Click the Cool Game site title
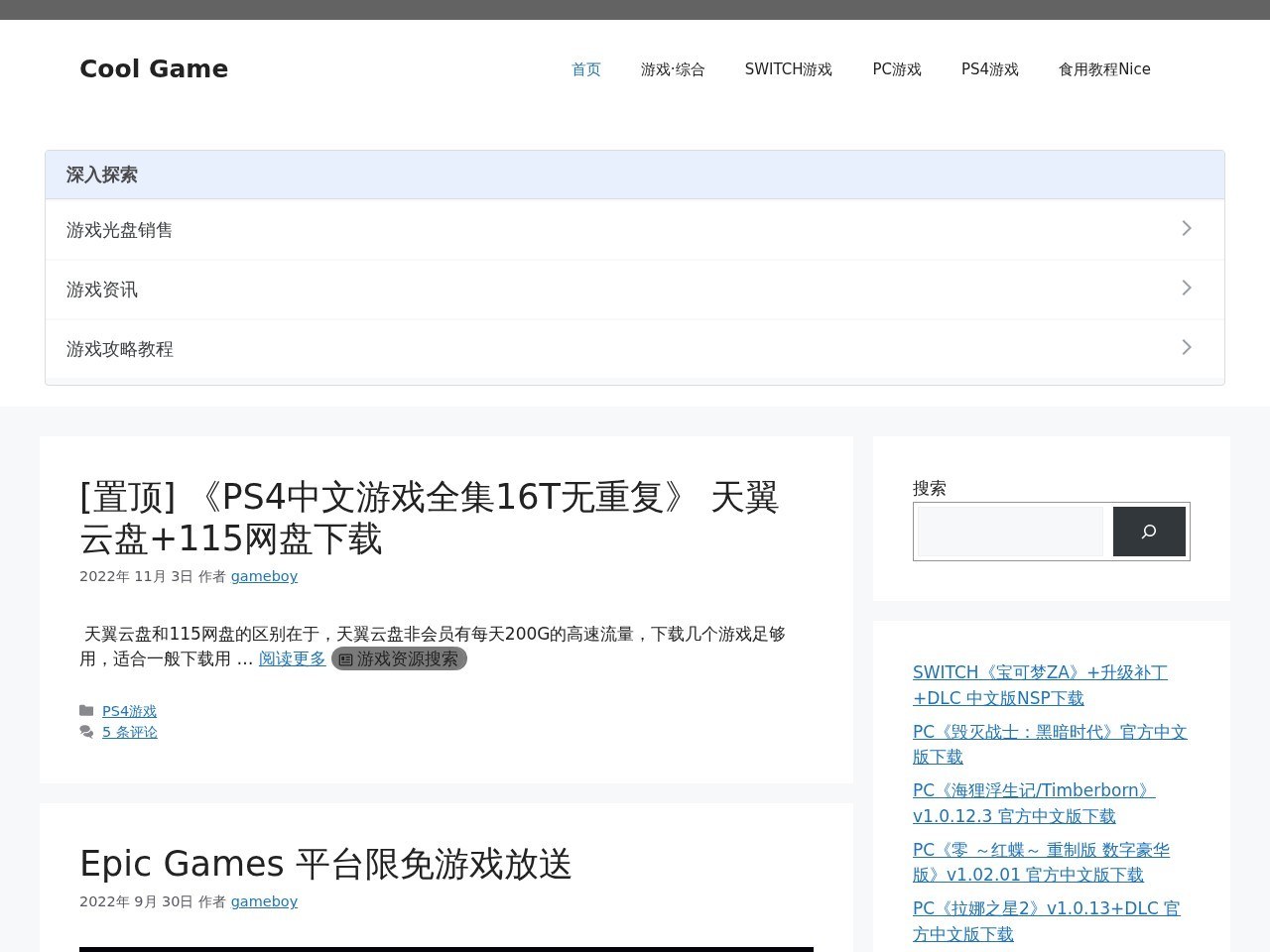 154,68
